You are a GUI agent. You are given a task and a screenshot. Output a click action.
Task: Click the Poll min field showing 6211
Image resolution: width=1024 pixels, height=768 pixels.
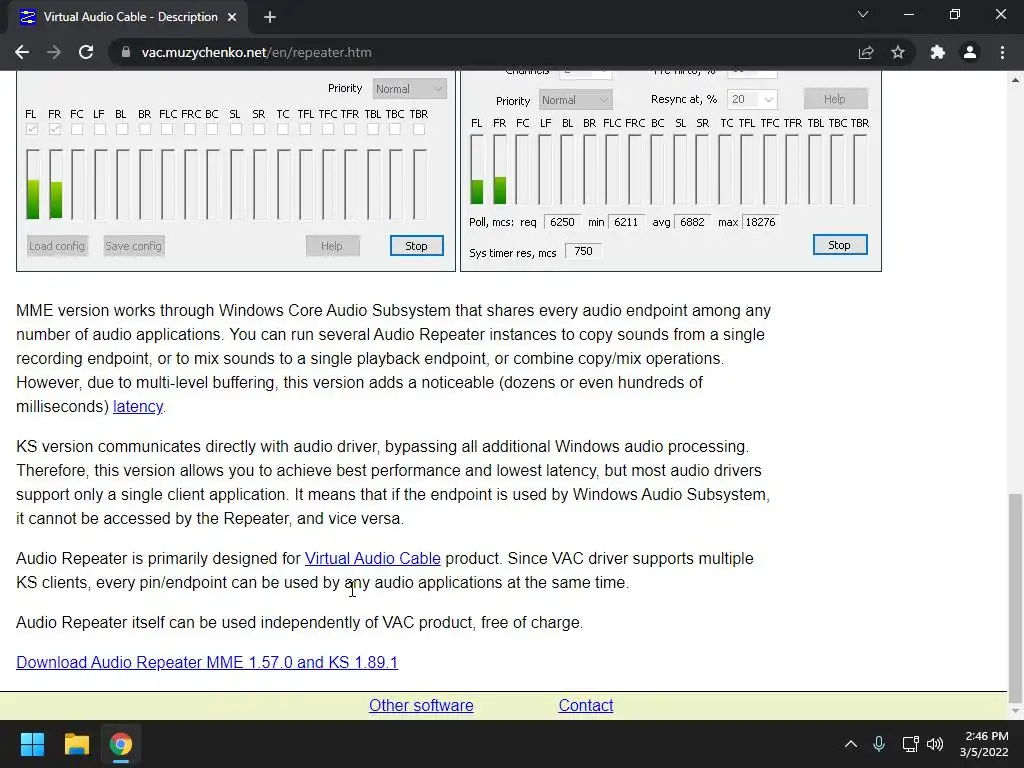coord(626,222)
